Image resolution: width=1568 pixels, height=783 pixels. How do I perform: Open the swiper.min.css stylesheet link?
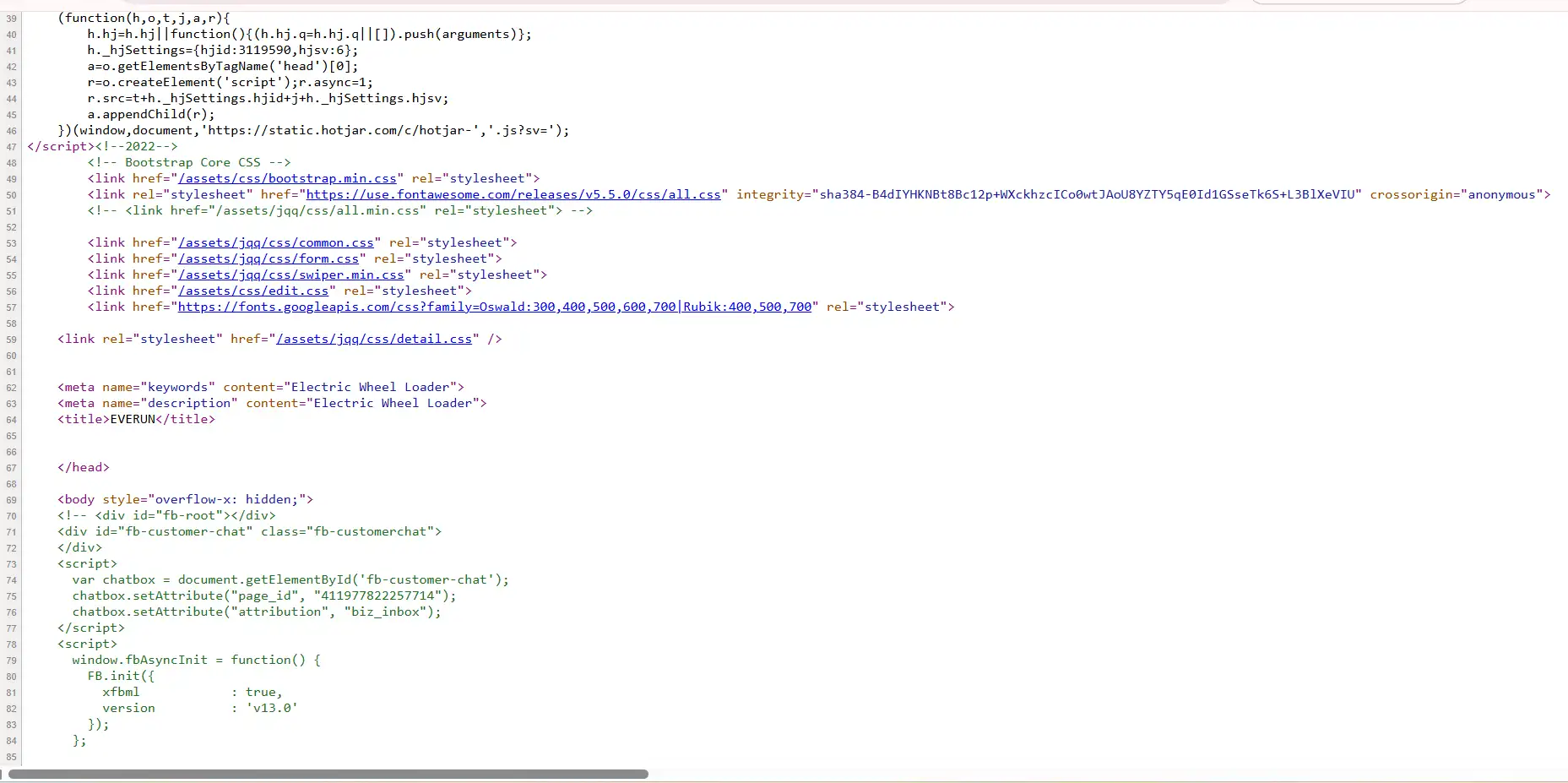[293, 275]
